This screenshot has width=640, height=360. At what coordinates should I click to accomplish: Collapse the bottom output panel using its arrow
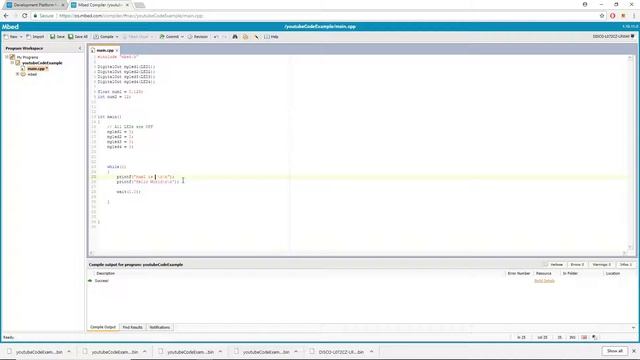[x=633, y=327]
